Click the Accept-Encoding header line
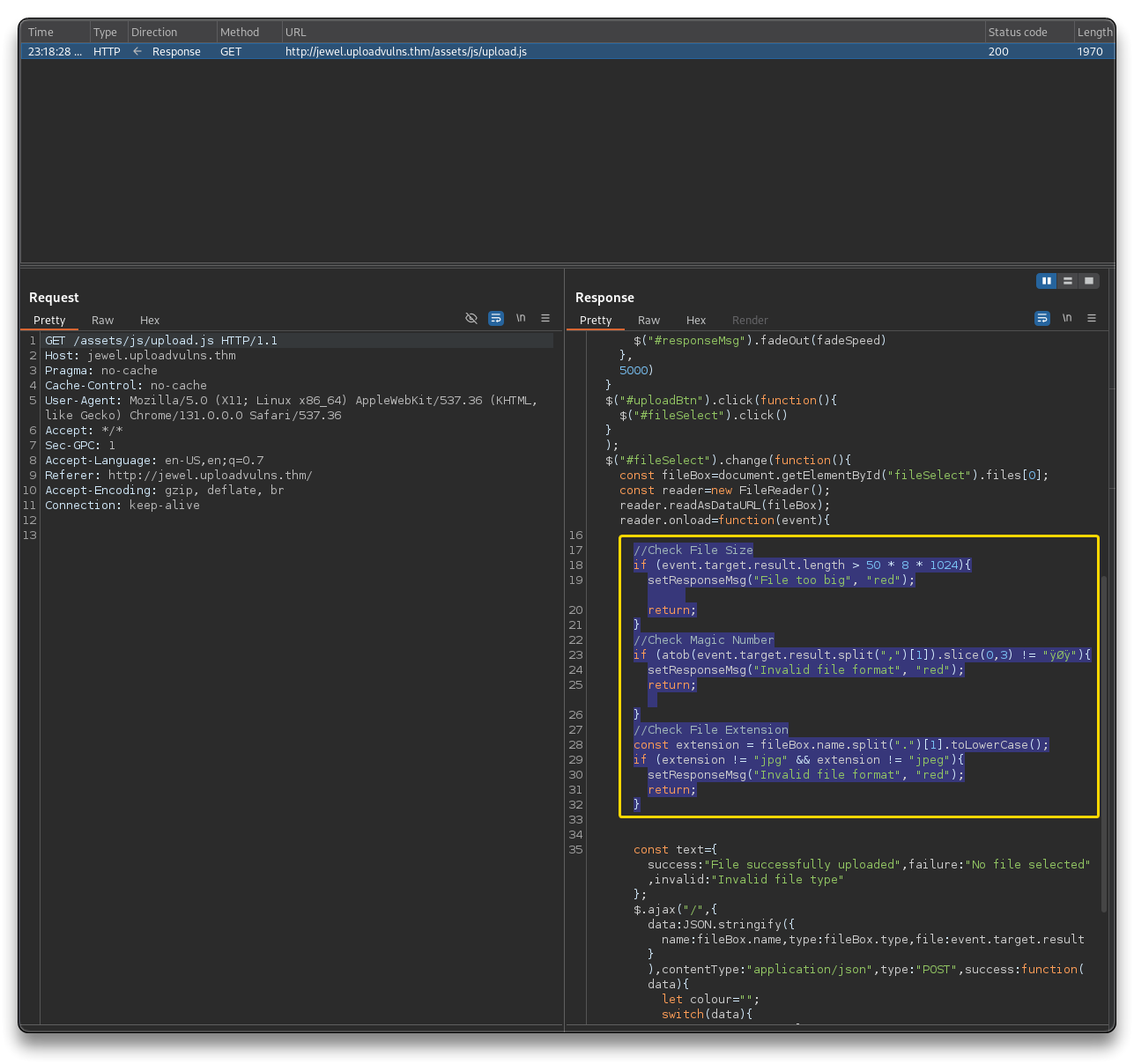Screen dimensions: 1134x1064 click(x=165, y=491)
